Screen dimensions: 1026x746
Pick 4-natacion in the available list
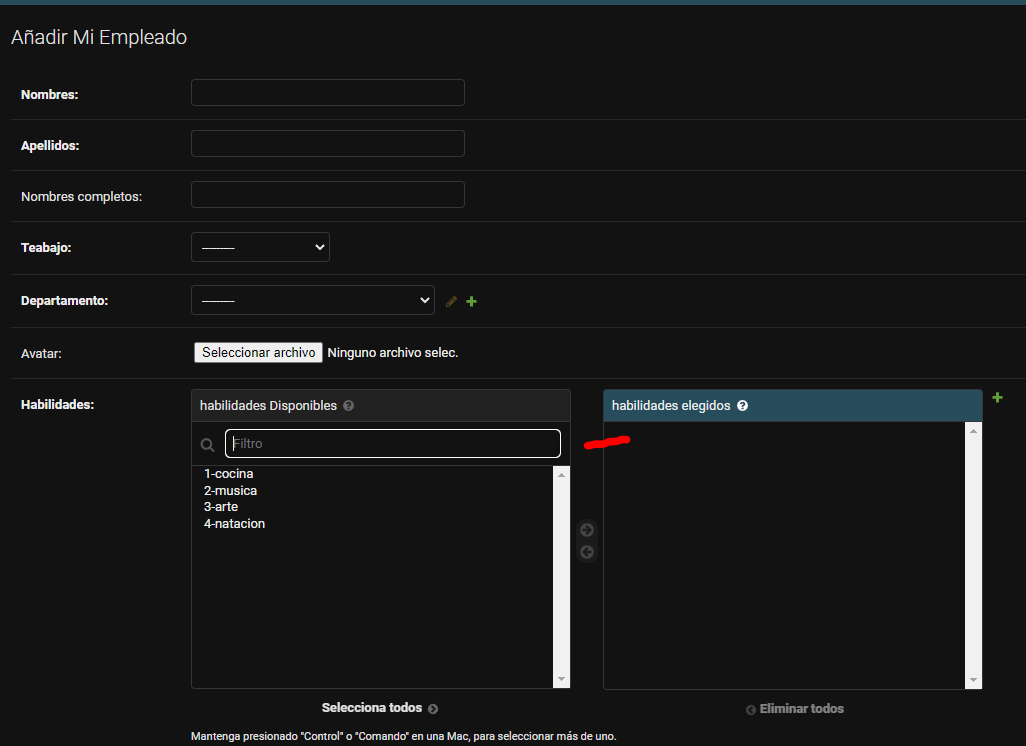pyautogui.click(x=235, y=524)
